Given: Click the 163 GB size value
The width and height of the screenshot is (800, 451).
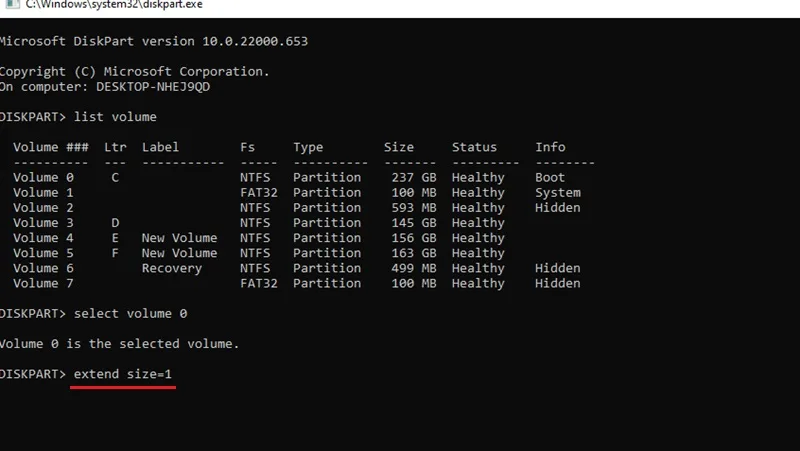Looking at the screenshot, I should (414, 253).
